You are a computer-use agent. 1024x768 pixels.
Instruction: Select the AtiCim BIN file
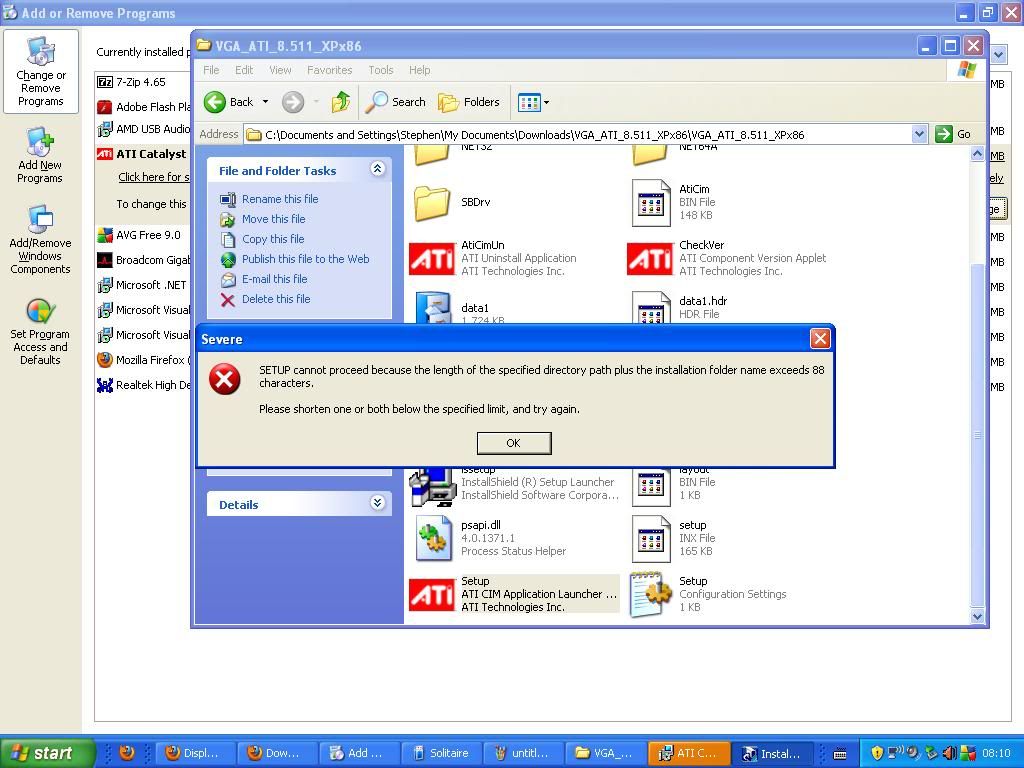coord(674,202)
